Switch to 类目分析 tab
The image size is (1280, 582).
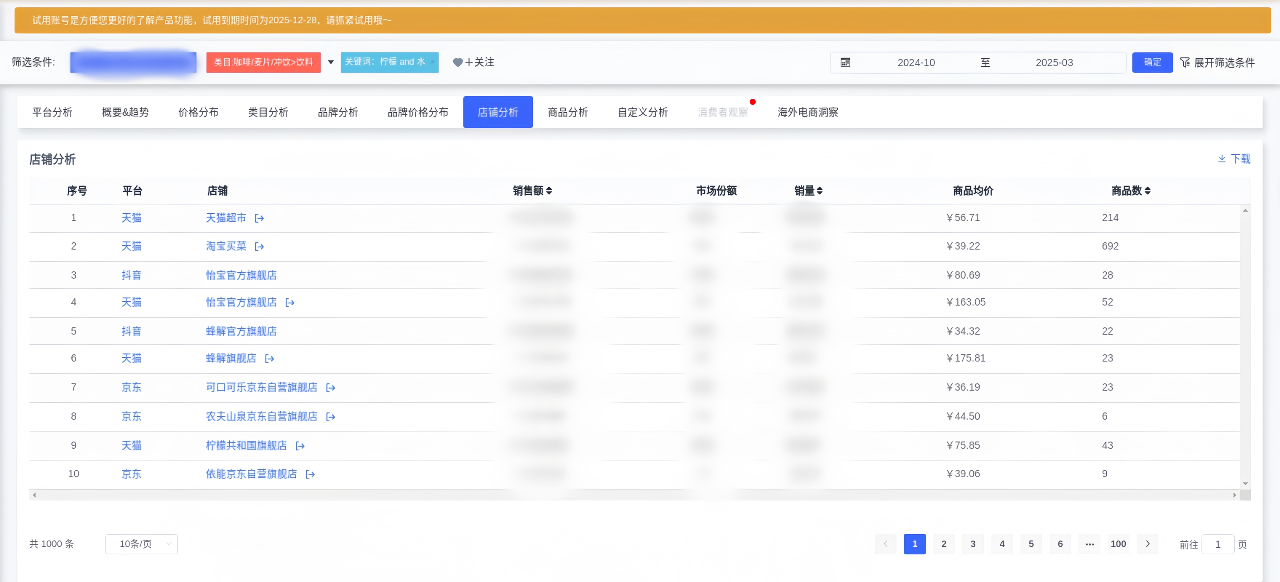tap(268, 112)
